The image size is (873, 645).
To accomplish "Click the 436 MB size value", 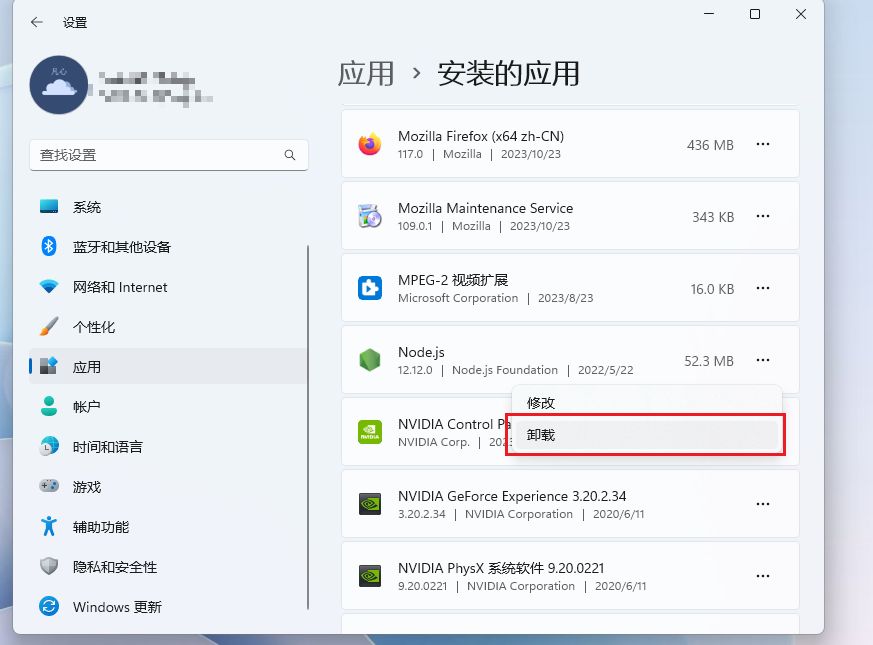I will [x=710, y=145].
